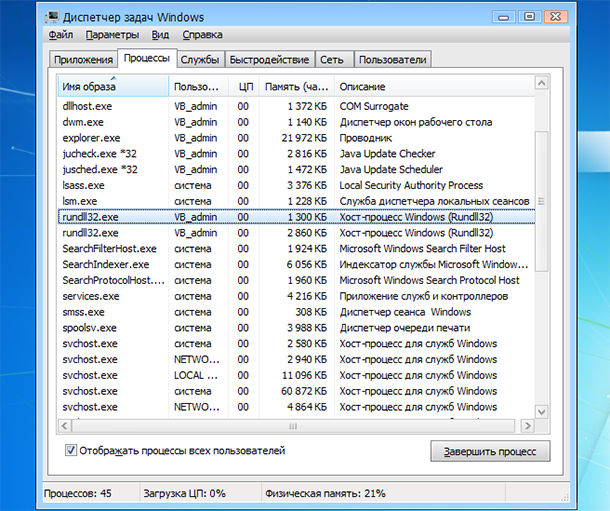Select rundll32.exe using 1 300 КБ
610x511 pixels.
[296, 217]
